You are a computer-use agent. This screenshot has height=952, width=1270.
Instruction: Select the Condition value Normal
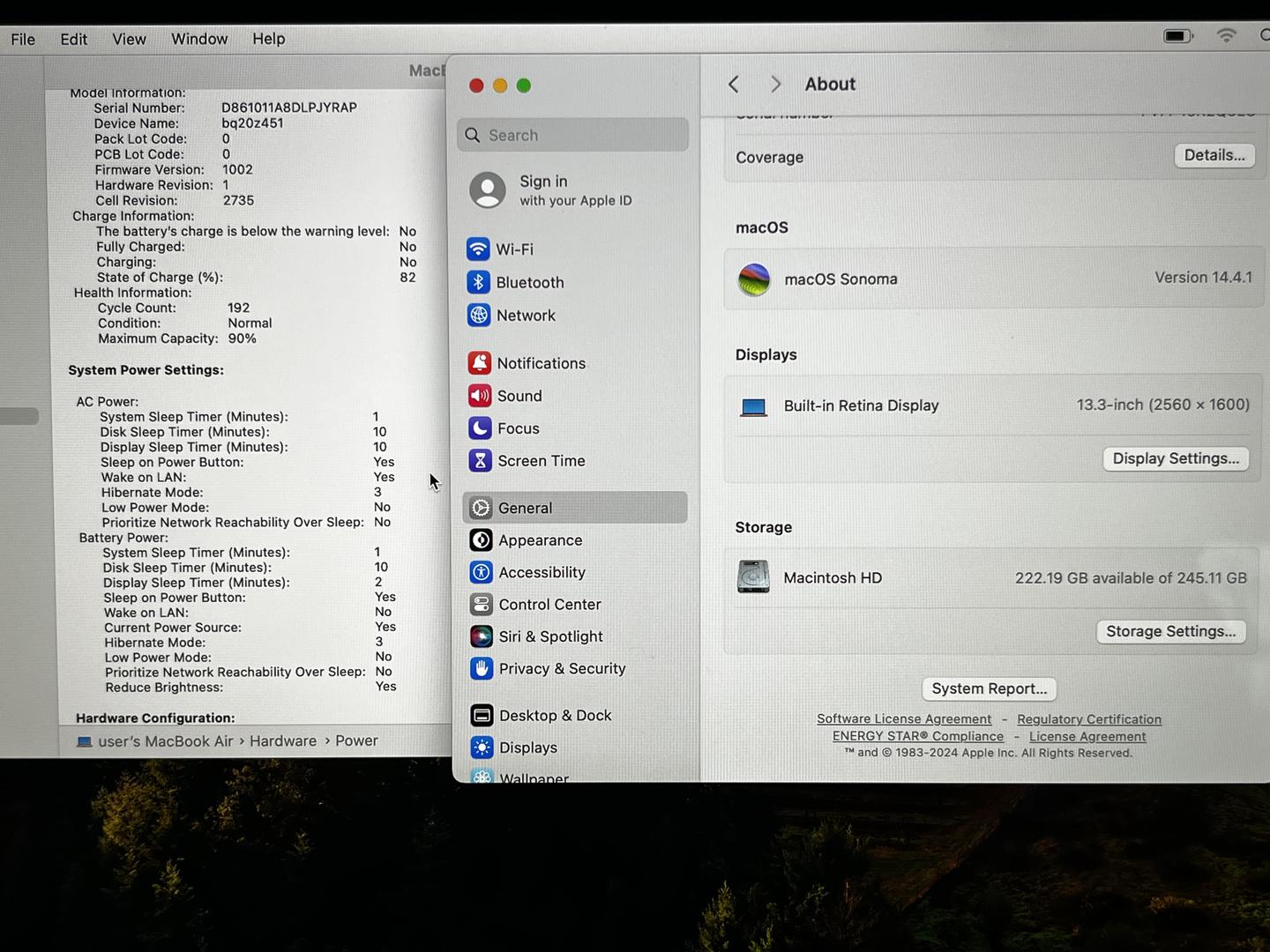coord(250,324)
